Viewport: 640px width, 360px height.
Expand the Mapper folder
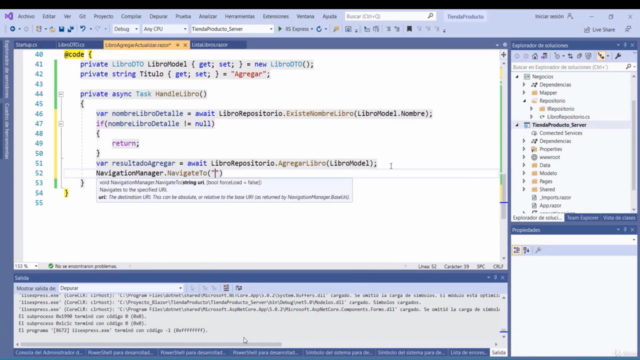[x=524, y=93]
